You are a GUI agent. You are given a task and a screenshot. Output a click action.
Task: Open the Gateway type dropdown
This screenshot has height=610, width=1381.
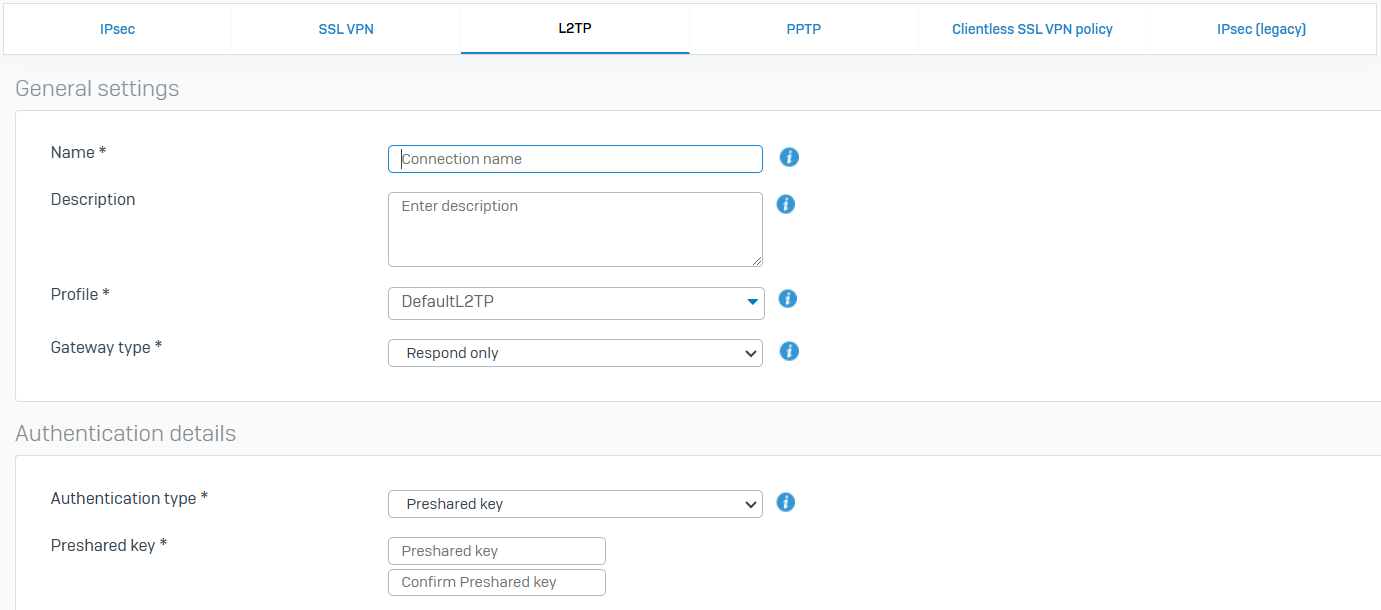(x=575, y=353)
